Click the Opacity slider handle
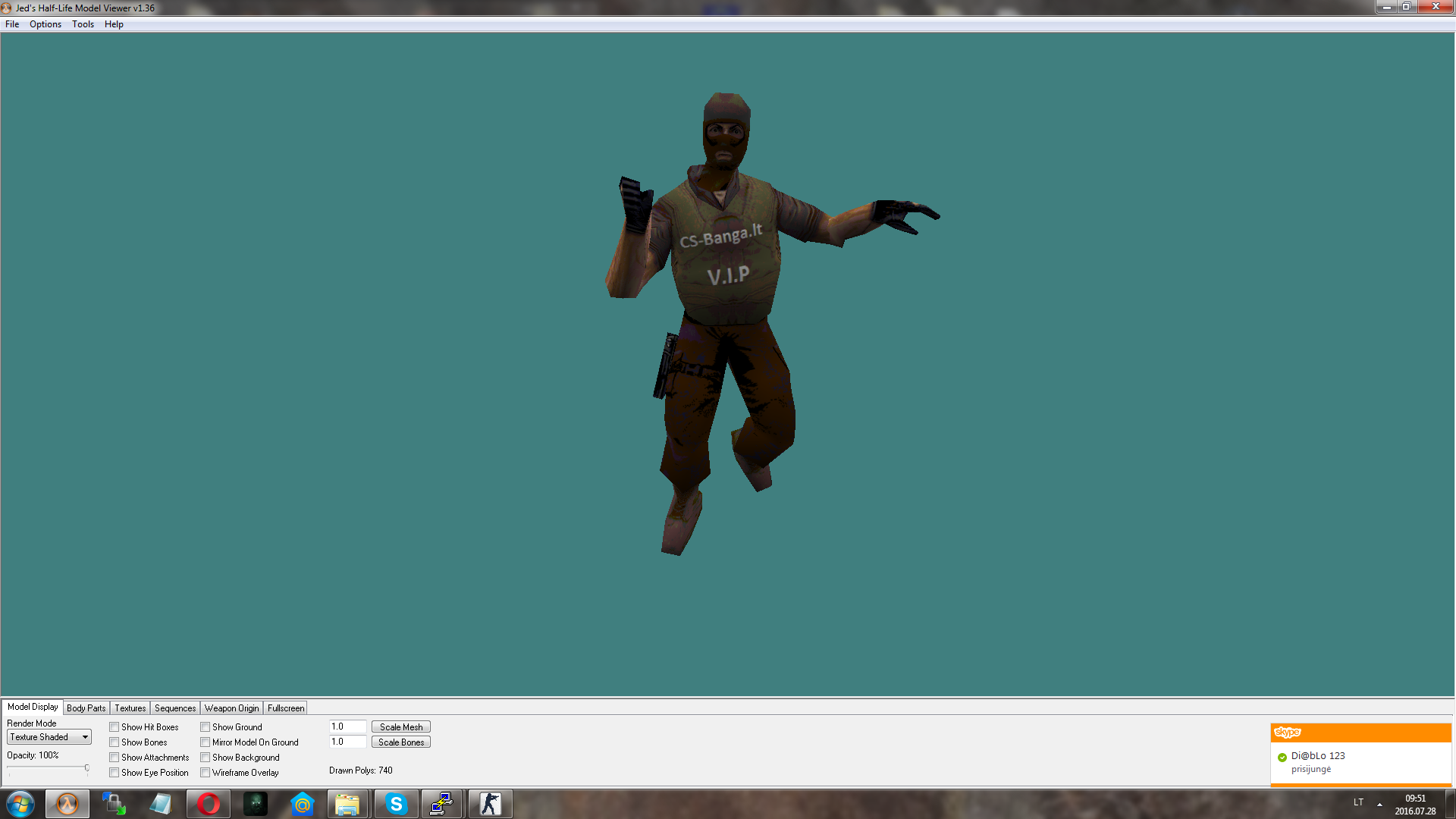 pos(87,768)
